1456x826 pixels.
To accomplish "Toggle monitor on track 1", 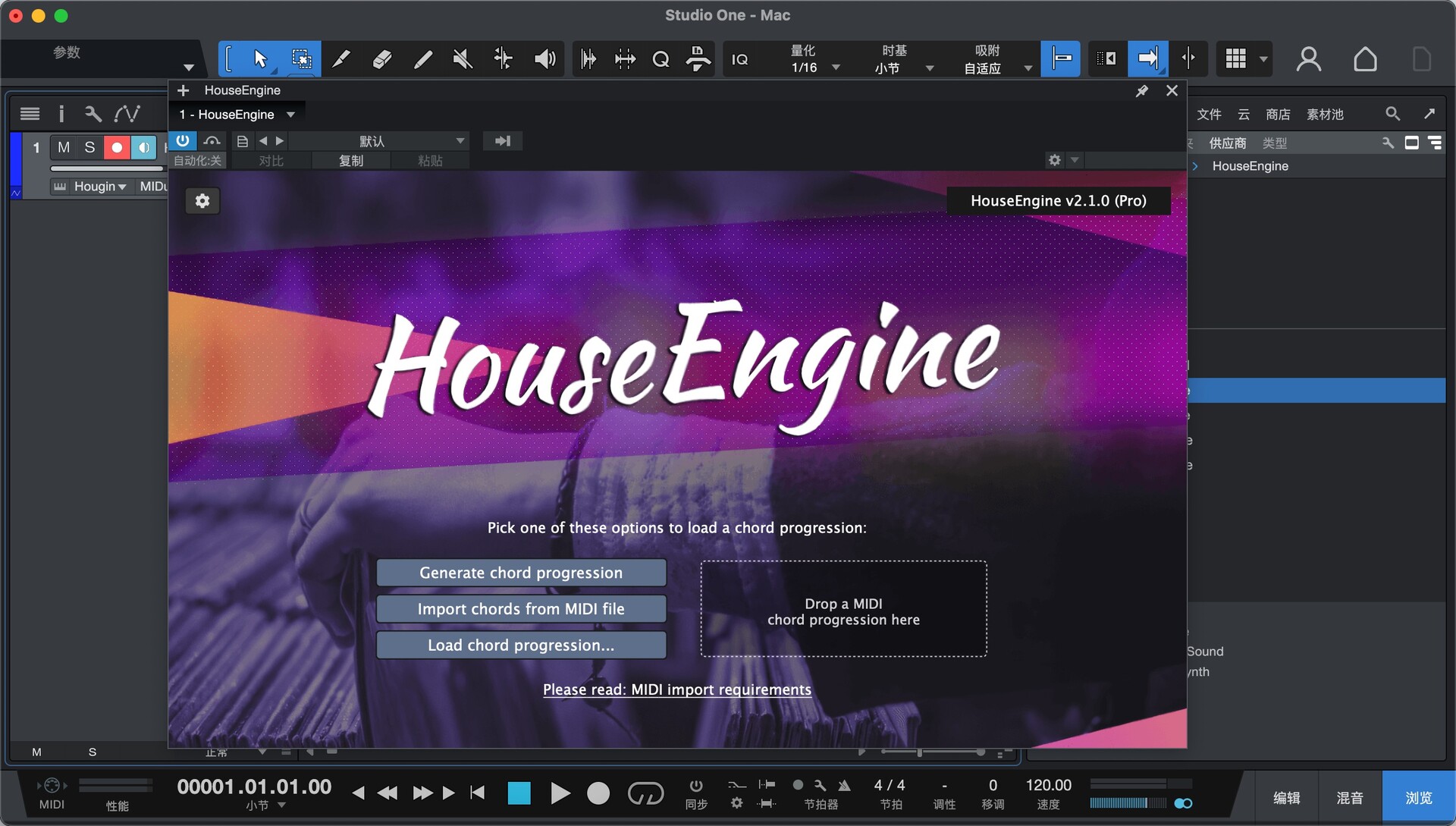I will click(x=143, y=147).
